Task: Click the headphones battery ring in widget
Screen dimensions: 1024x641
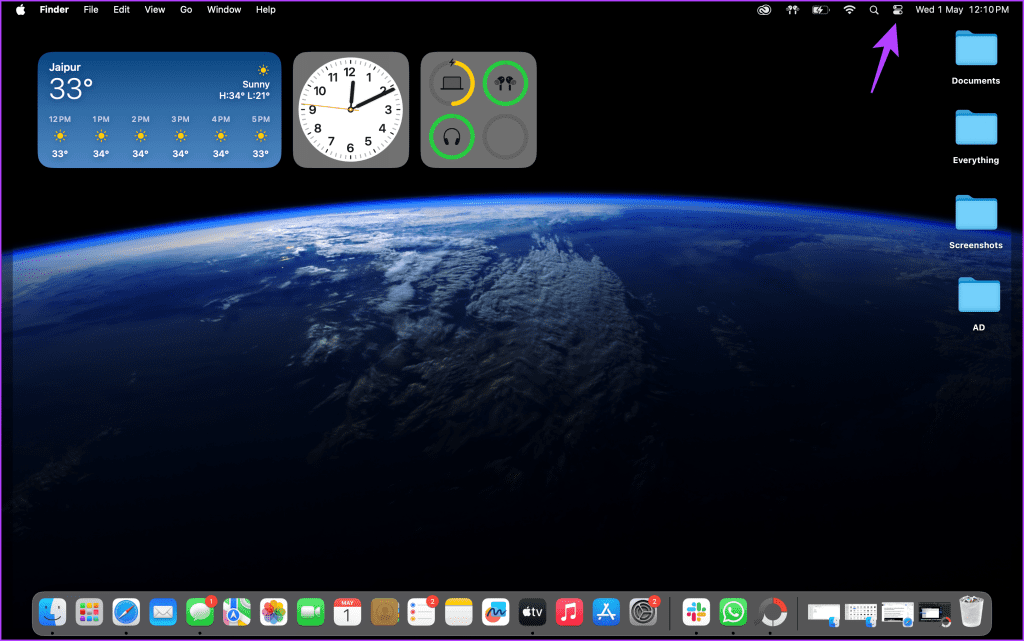Action: pyautogui.click(x=452, y=137)
